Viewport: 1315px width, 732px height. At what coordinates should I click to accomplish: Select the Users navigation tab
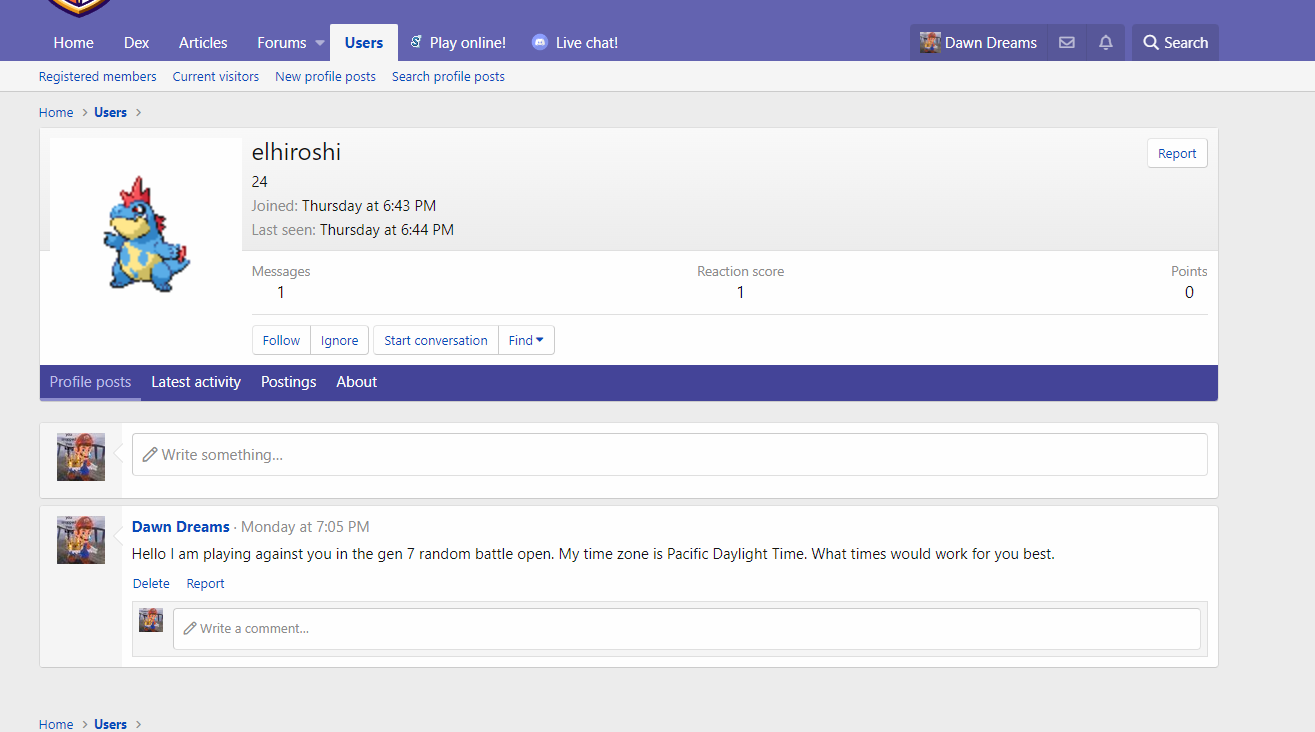tap(364, 43)
